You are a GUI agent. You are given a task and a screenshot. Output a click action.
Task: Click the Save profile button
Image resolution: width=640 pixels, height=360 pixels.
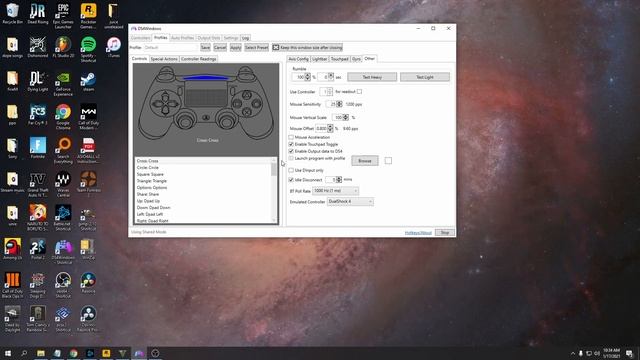(x=205, y=48)
